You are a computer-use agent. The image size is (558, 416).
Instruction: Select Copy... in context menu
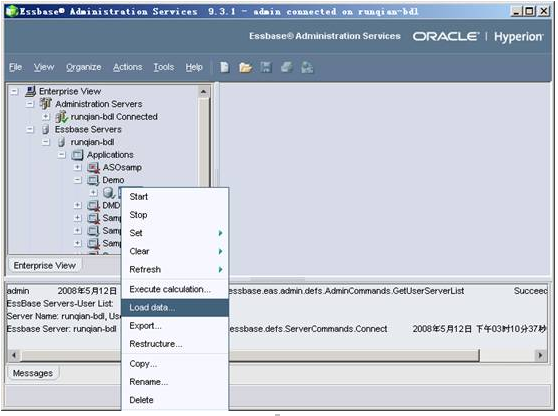(x=175, y=364)
